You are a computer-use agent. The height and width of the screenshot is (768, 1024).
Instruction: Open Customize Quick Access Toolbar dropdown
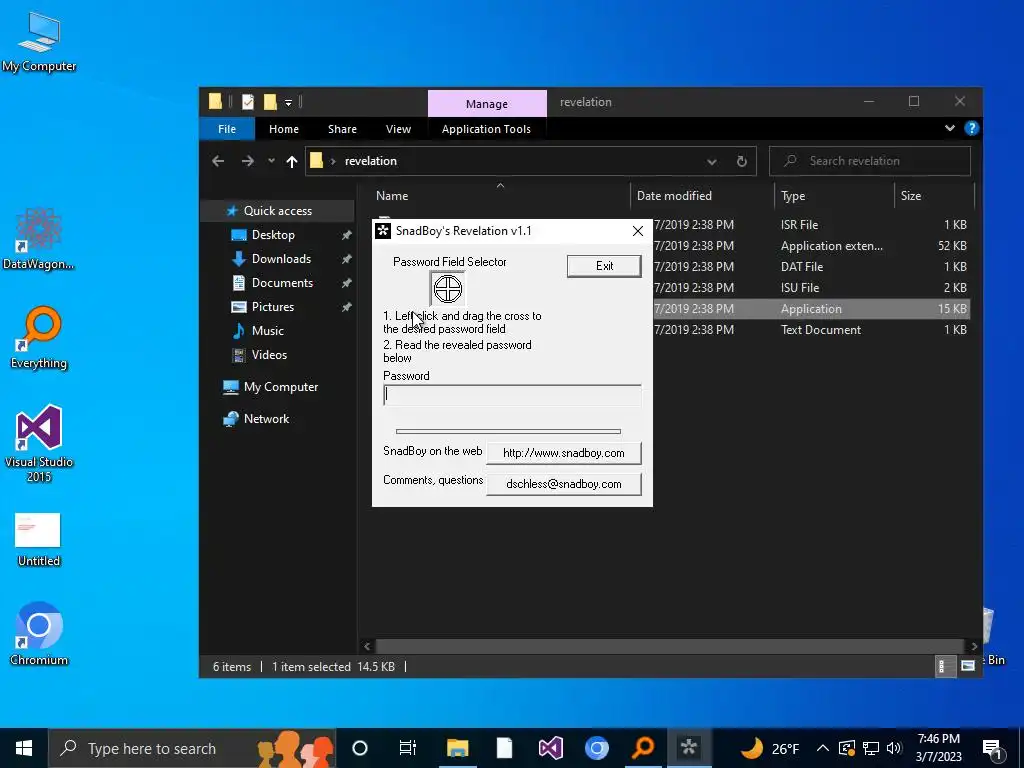tap(288, 103)
